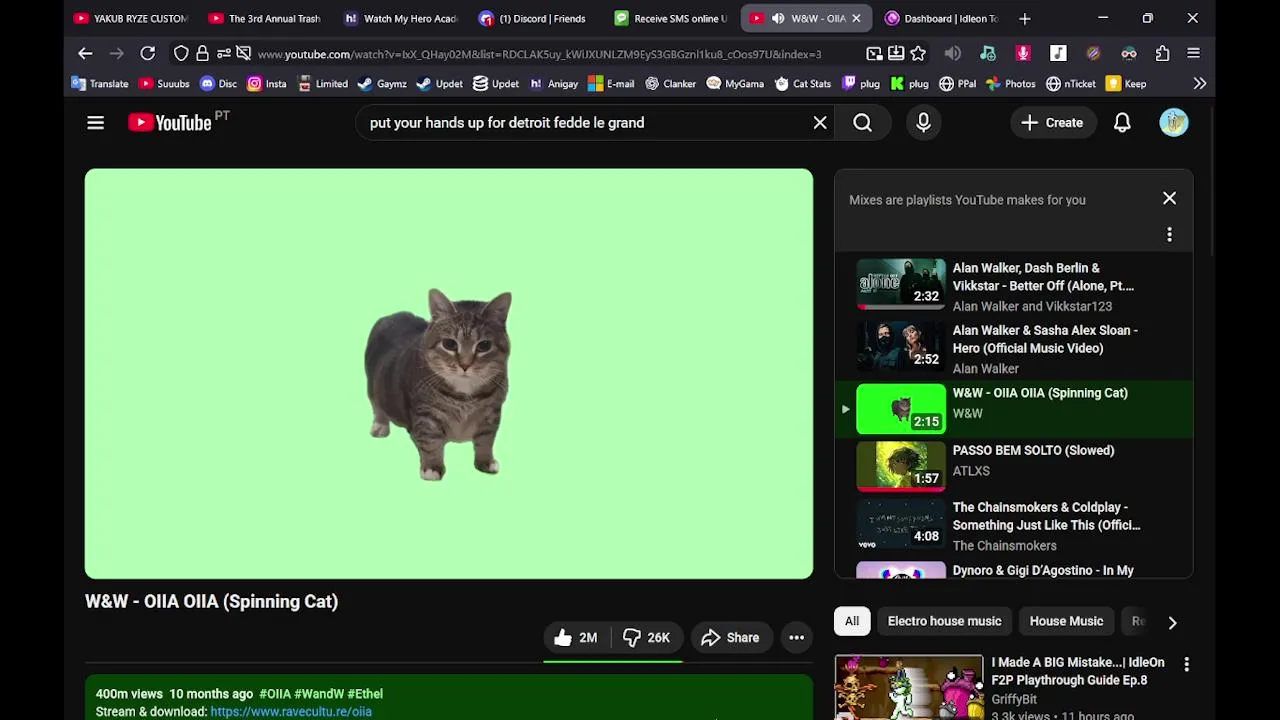Open options for the IdleOn recommended video
This screenshot has height=720, width=1280.
(1186, 664)
